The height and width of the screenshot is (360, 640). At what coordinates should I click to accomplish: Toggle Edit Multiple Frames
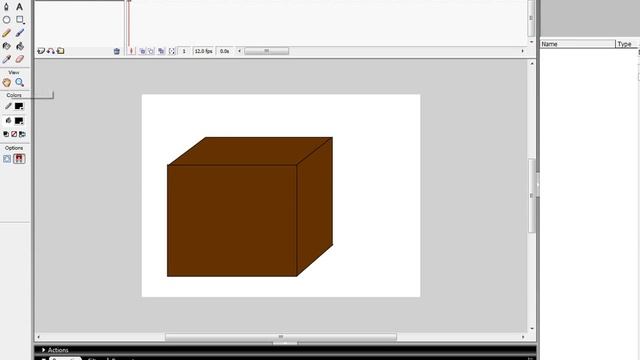[161, 51]
